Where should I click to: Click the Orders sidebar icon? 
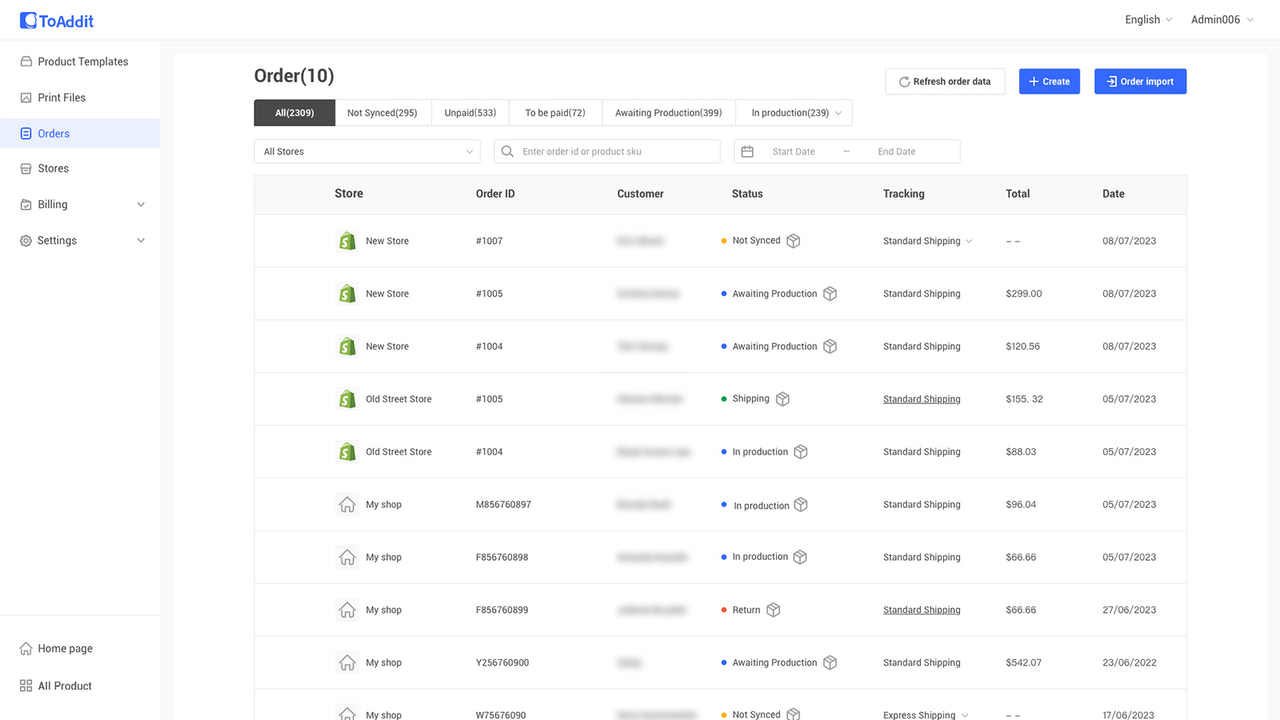26,134
